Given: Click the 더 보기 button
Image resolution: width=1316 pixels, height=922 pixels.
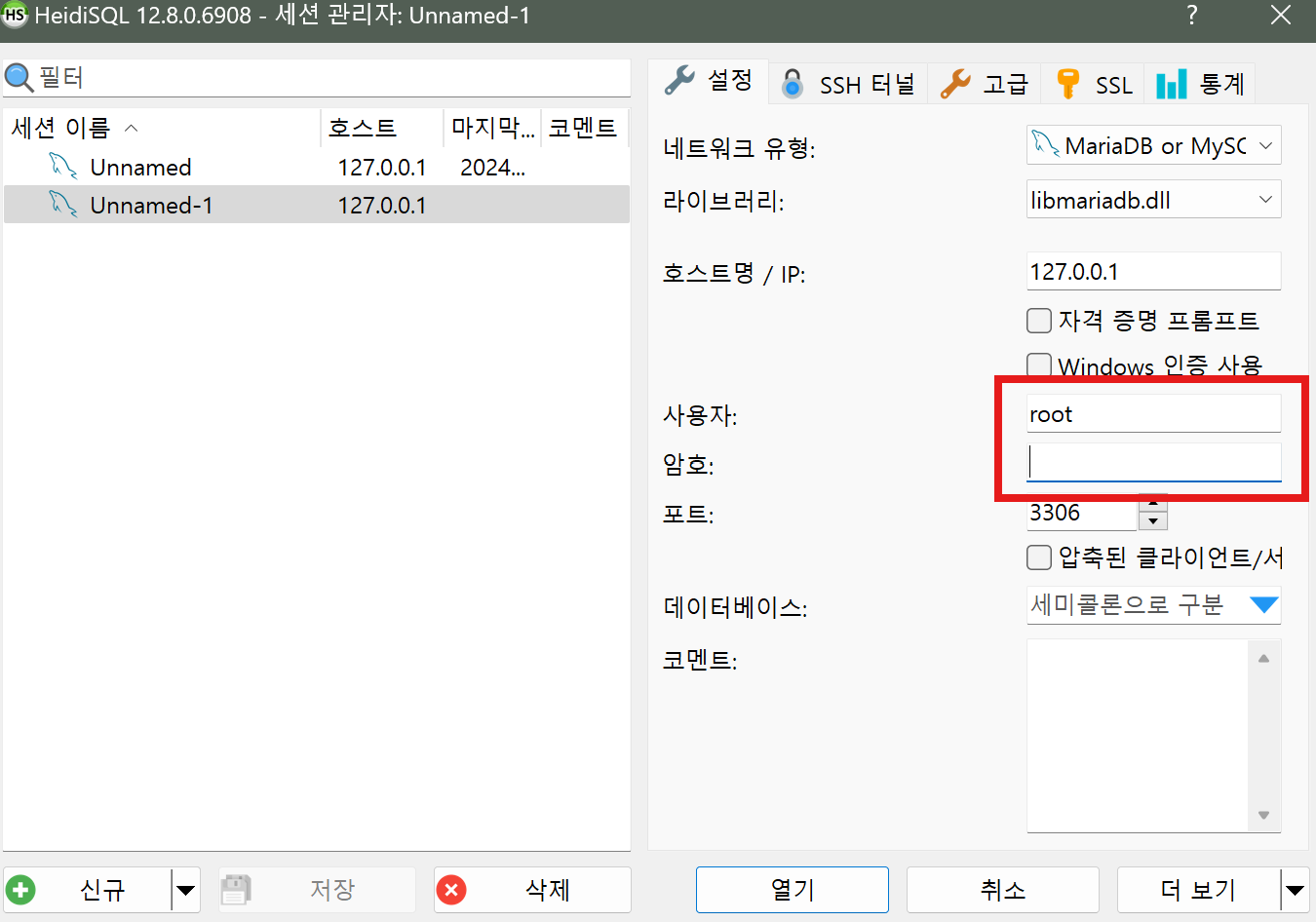Looking at the screenshot, I should coord(1198,890).
